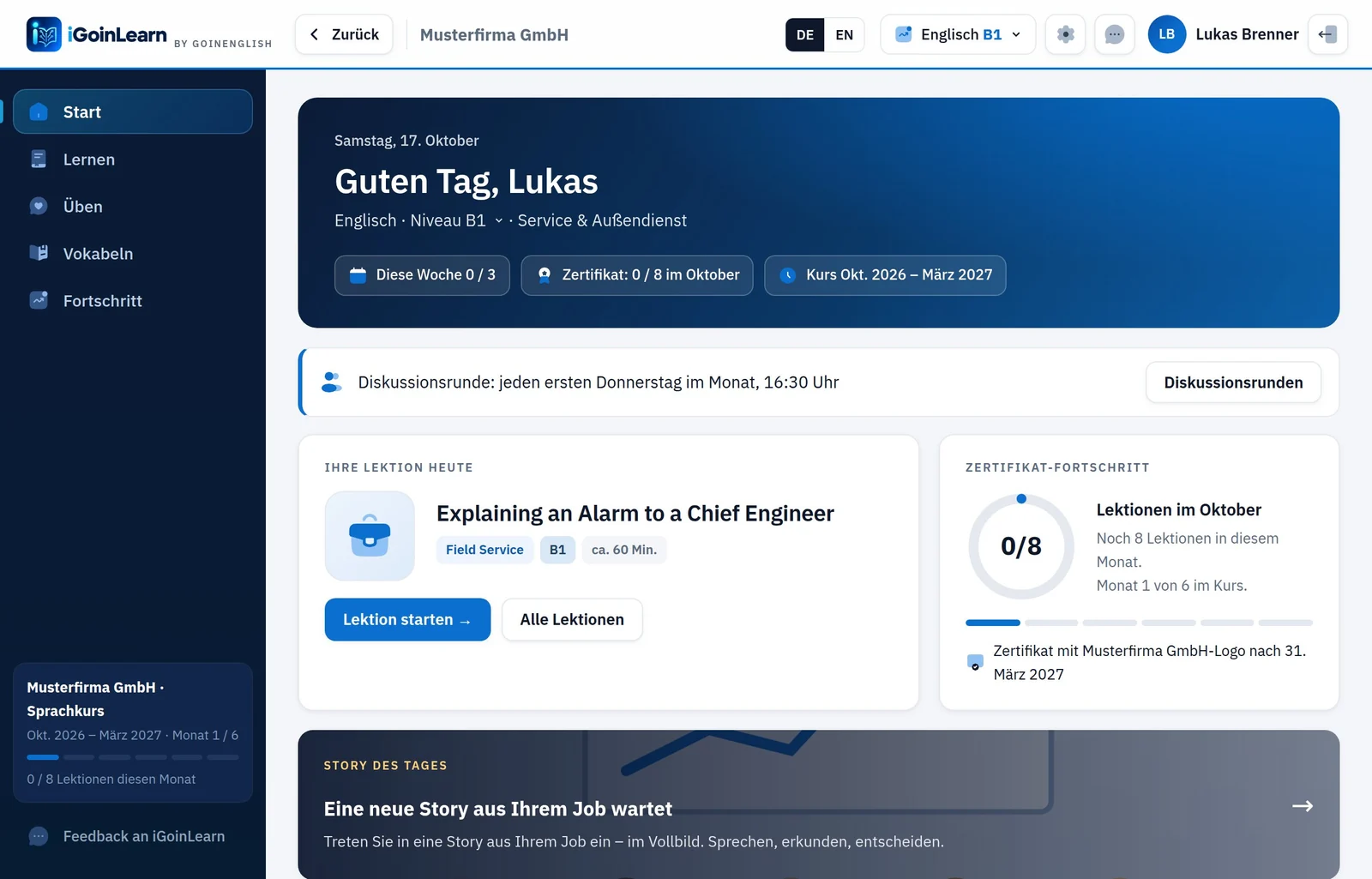Screen dimensions: 1372x879
Task: Click the chart icon beside Fortschritt
Action: pos(39,300)
